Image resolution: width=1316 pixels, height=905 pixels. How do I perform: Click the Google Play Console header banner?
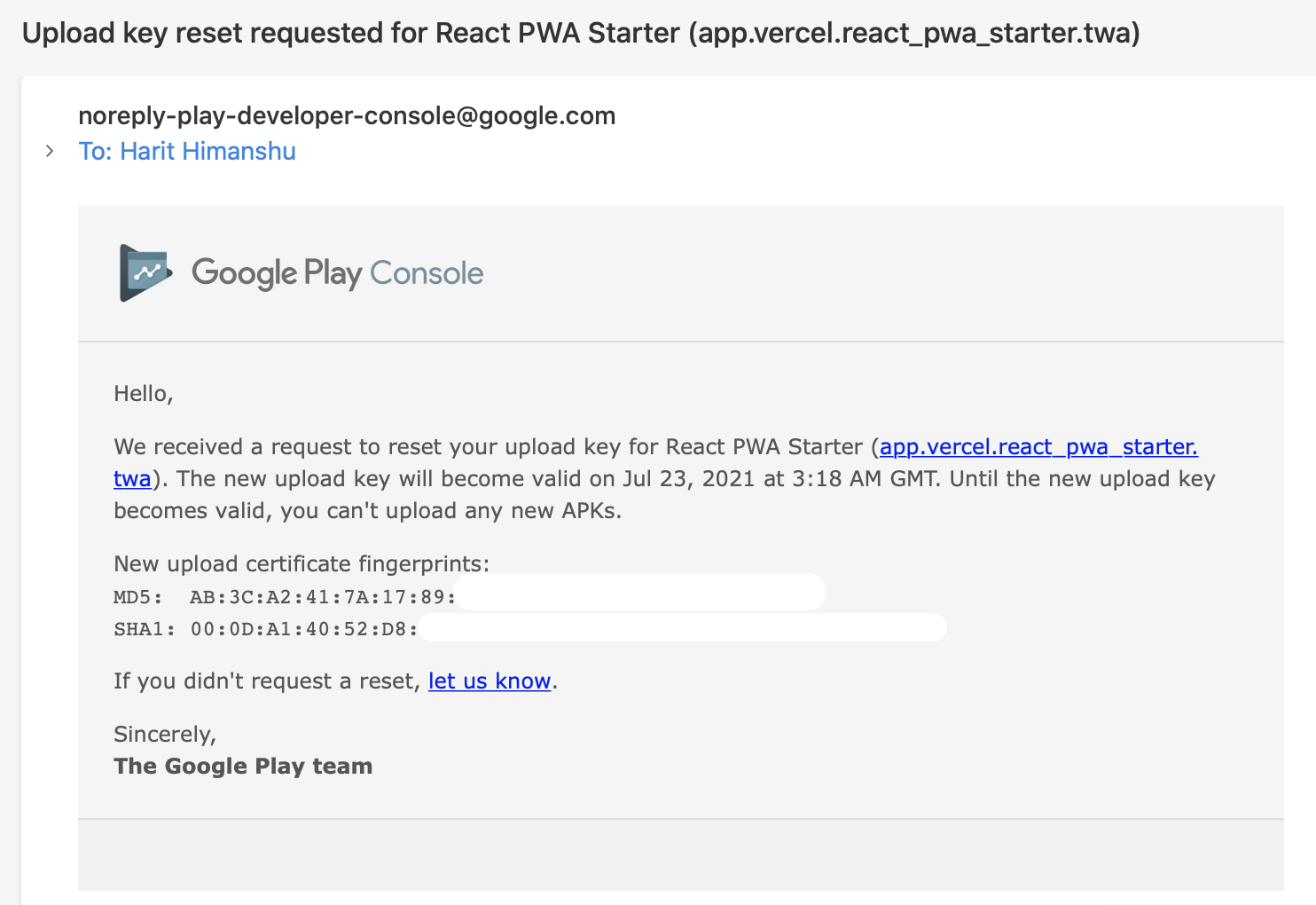pos(681,272)
